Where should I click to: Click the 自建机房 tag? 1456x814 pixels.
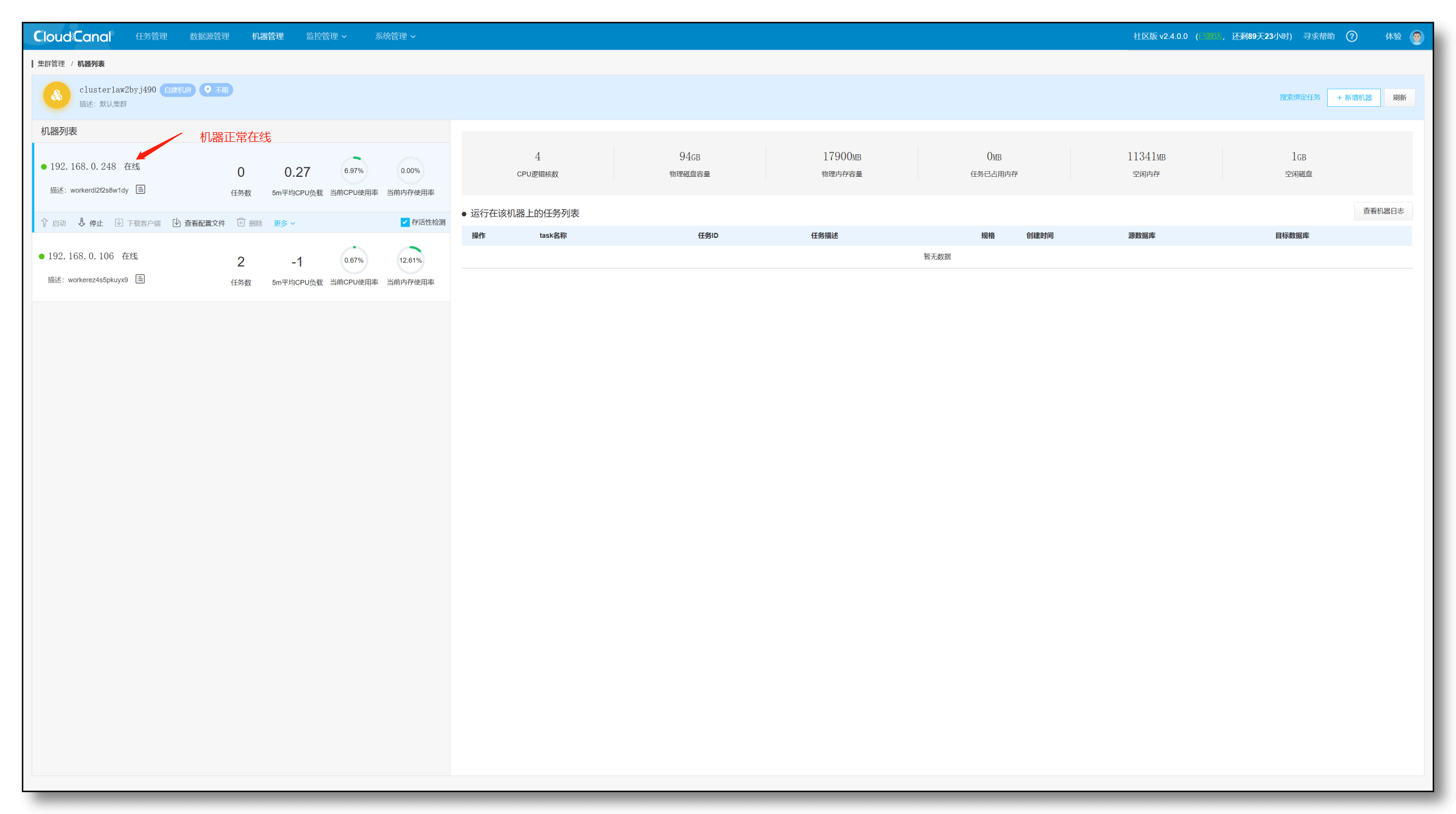click(x=177, y=90)
